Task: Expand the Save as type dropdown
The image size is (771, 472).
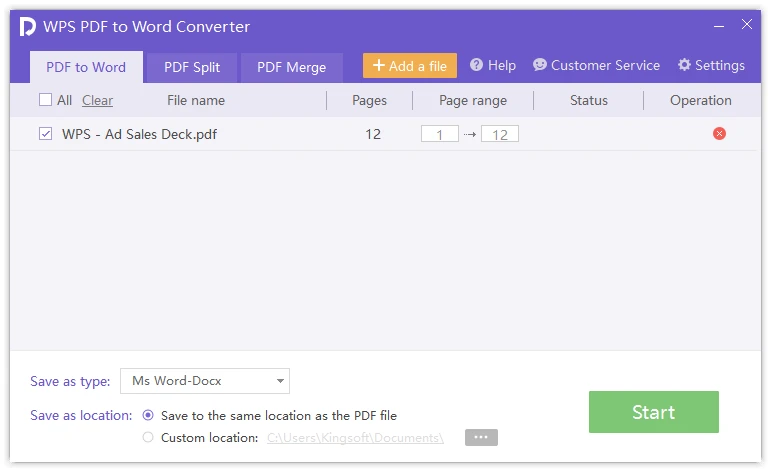Action: coord(205,381)
